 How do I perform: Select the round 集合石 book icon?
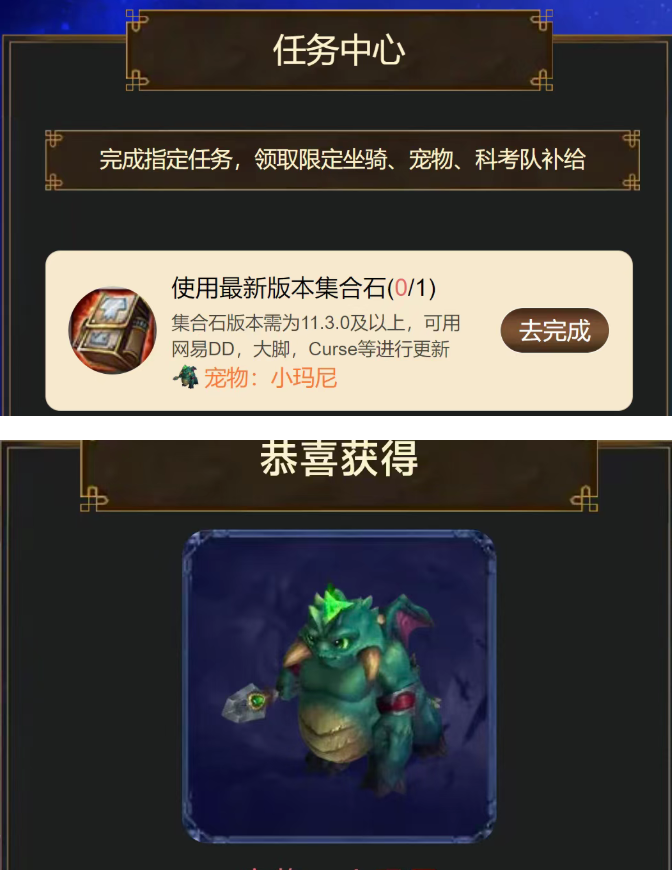click(112, 330)
